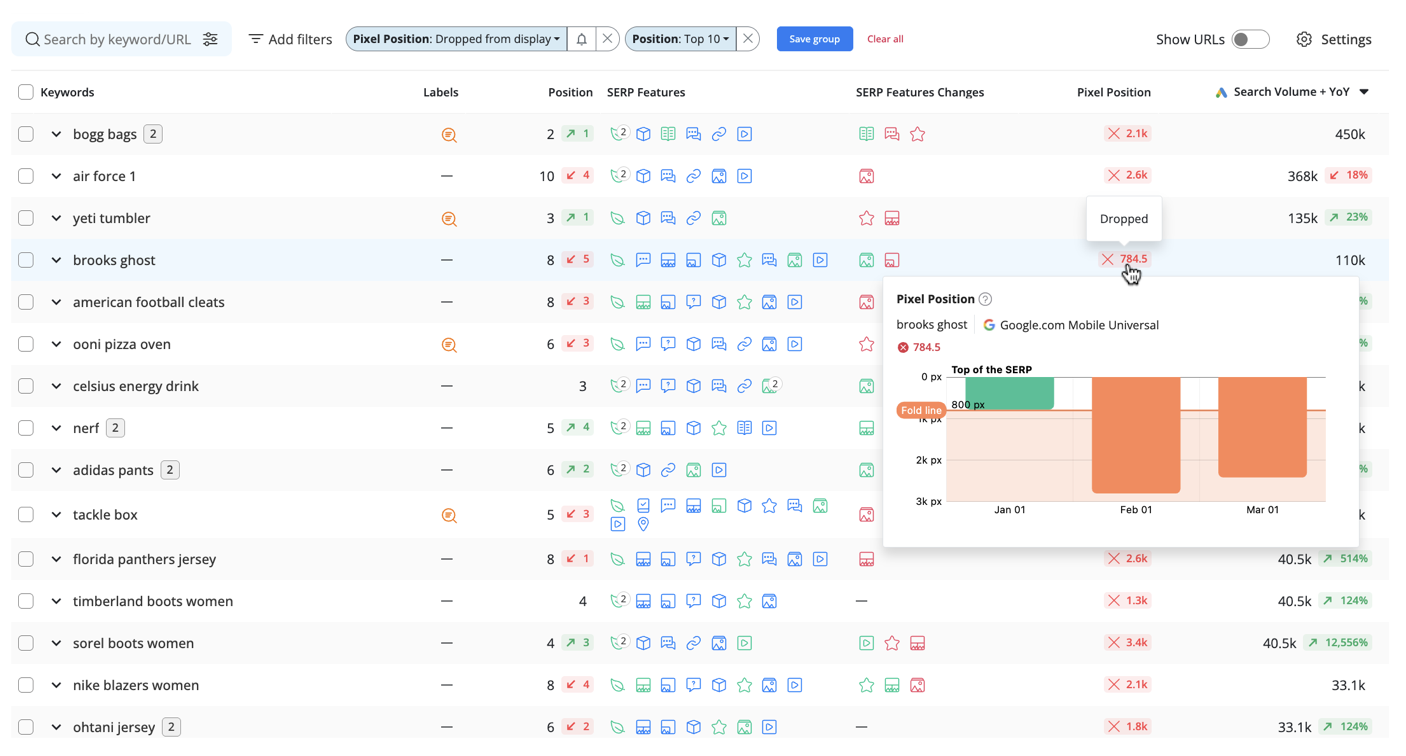The width and height of the screenshot is (1406, 756).
Task: Select checkbox for timberland boots women
Action: (x=26, y=601)
